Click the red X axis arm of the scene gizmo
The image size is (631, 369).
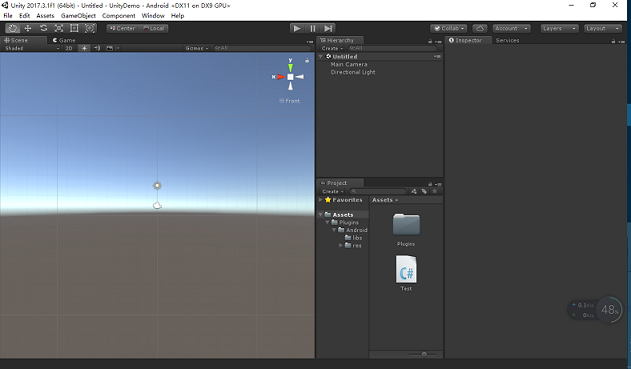(x=281, y=77)
